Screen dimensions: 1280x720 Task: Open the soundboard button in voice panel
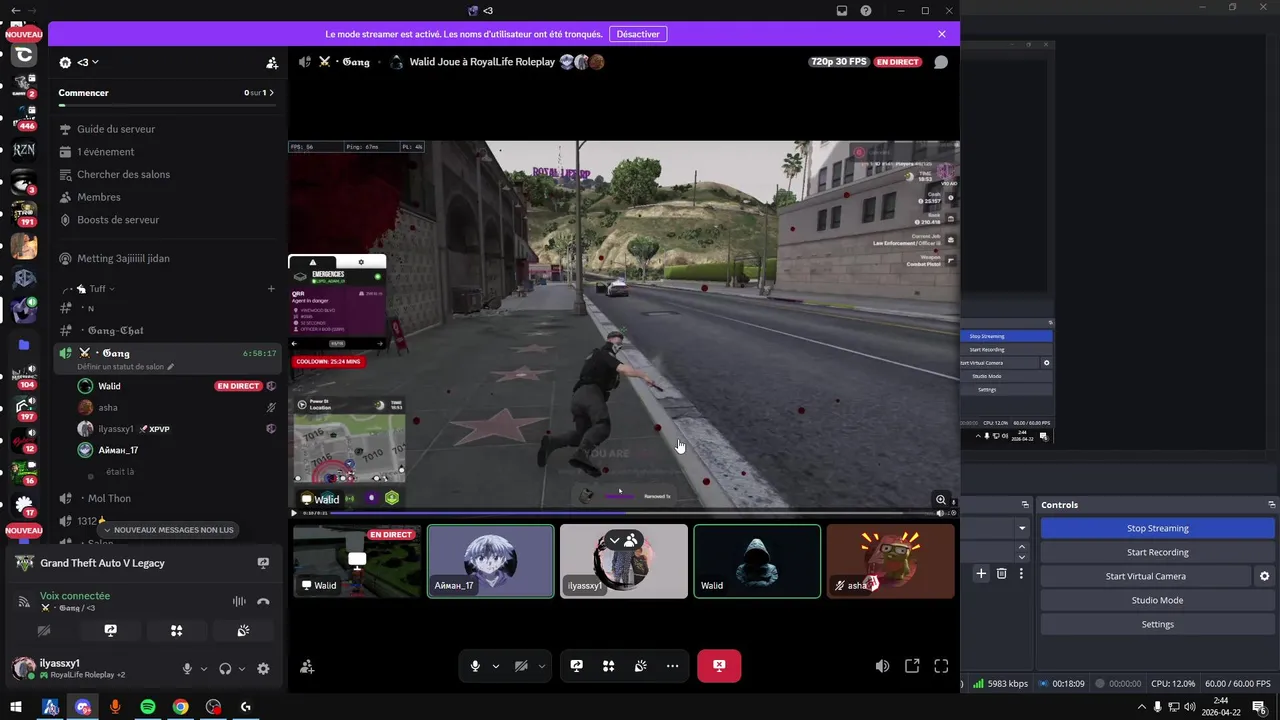[x=243, y=631]
